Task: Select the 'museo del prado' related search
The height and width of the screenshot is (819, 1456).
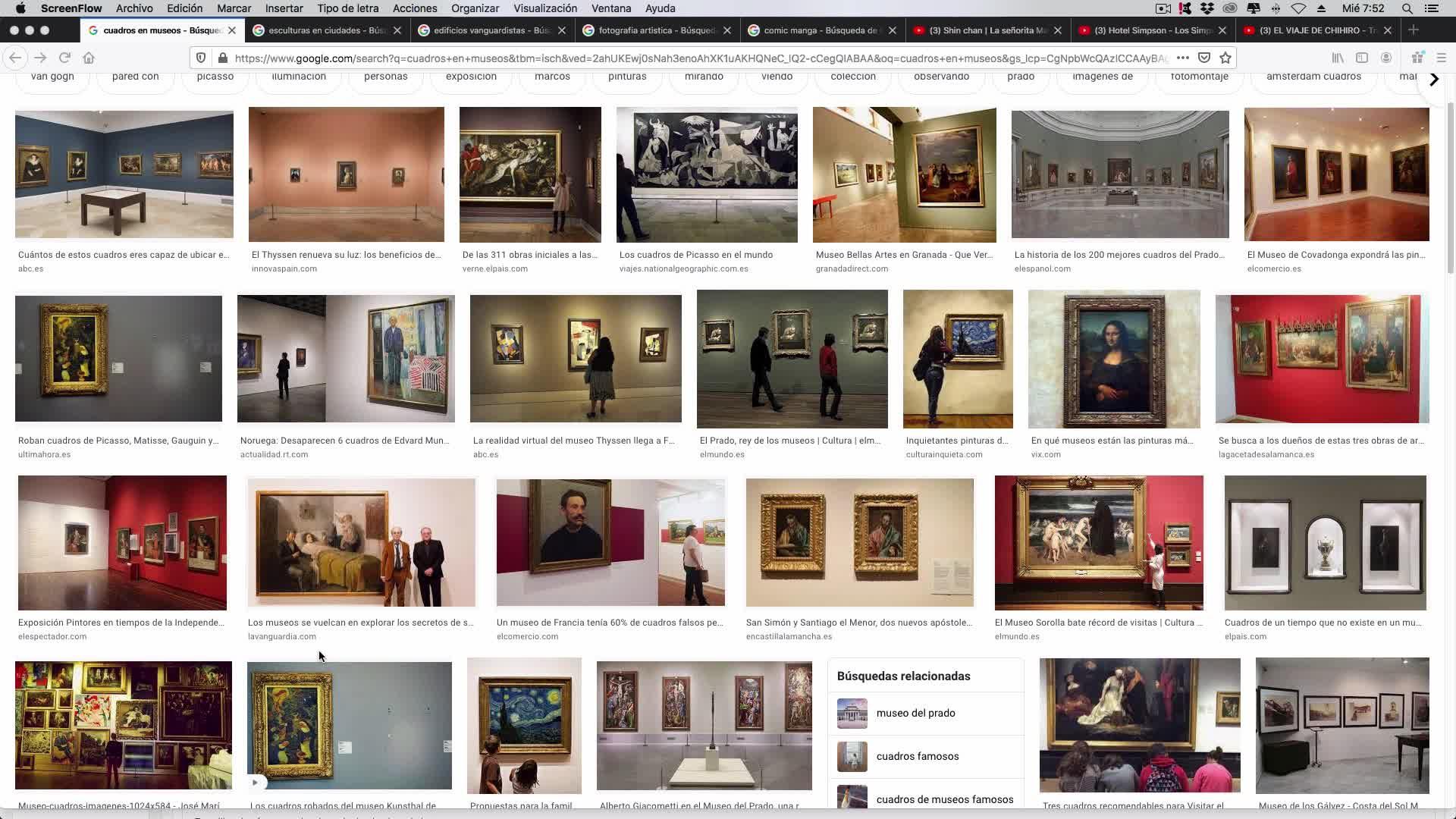Action: 915,713
